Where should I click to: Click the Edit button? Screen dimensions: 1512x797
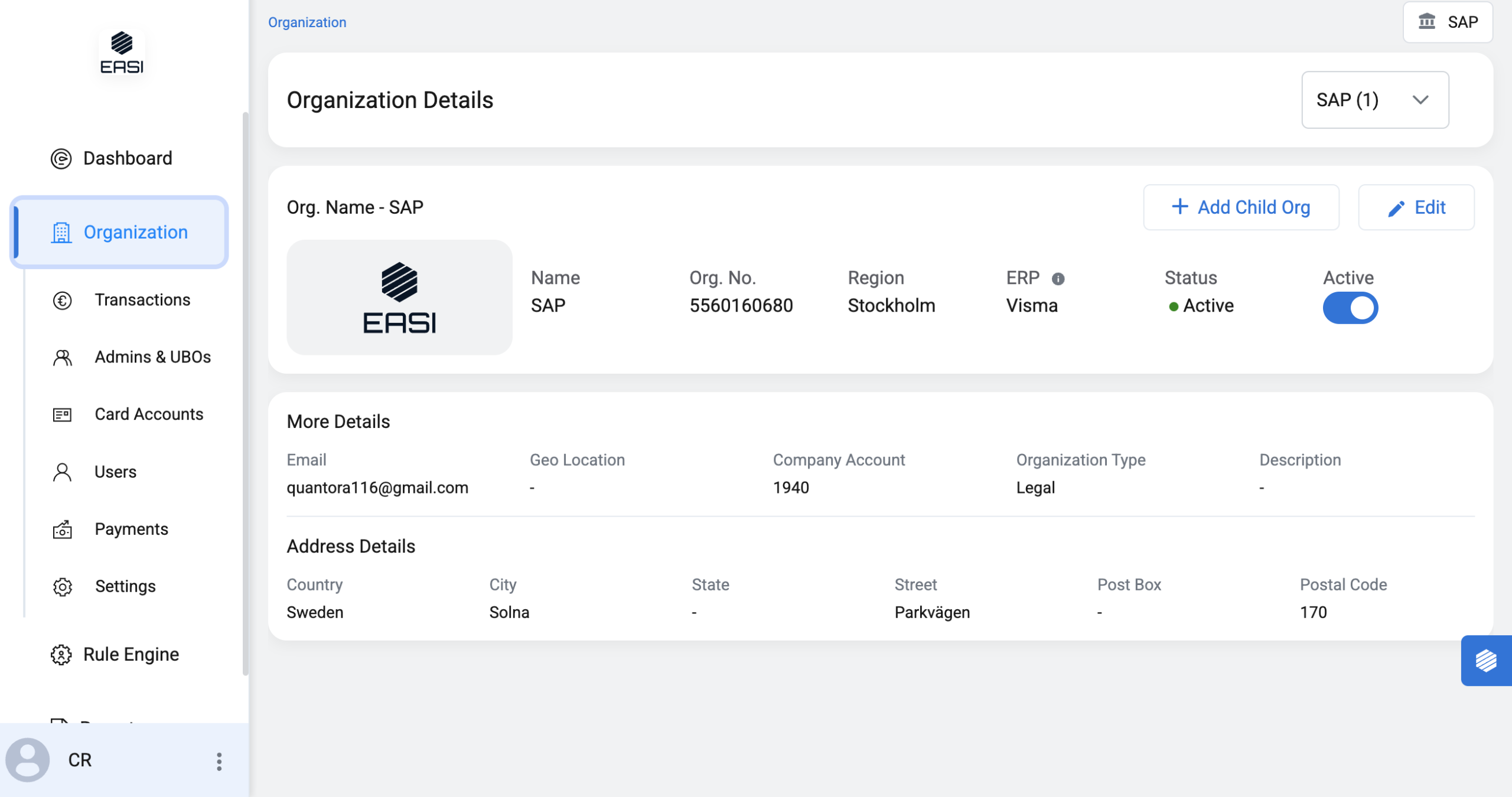[1416, 207]
